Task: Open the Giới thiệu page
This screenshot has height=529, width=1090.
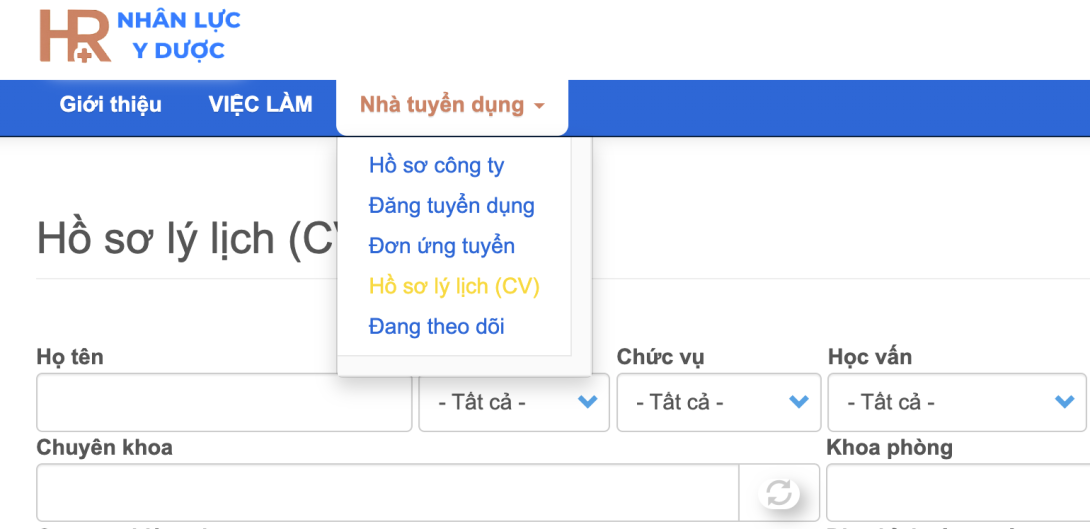Action: [x=110, y=105]
